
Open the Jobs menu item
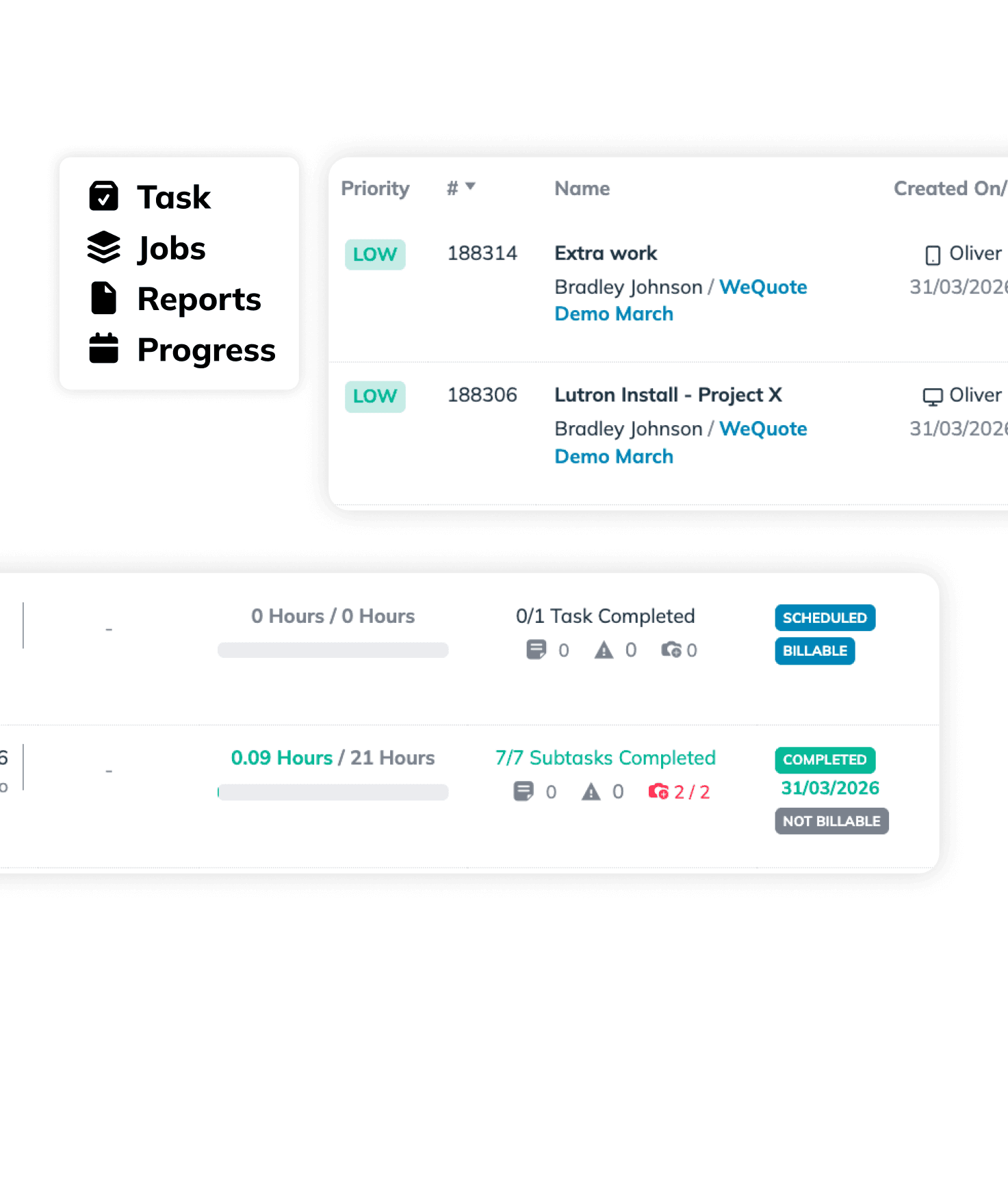(172, 248)
